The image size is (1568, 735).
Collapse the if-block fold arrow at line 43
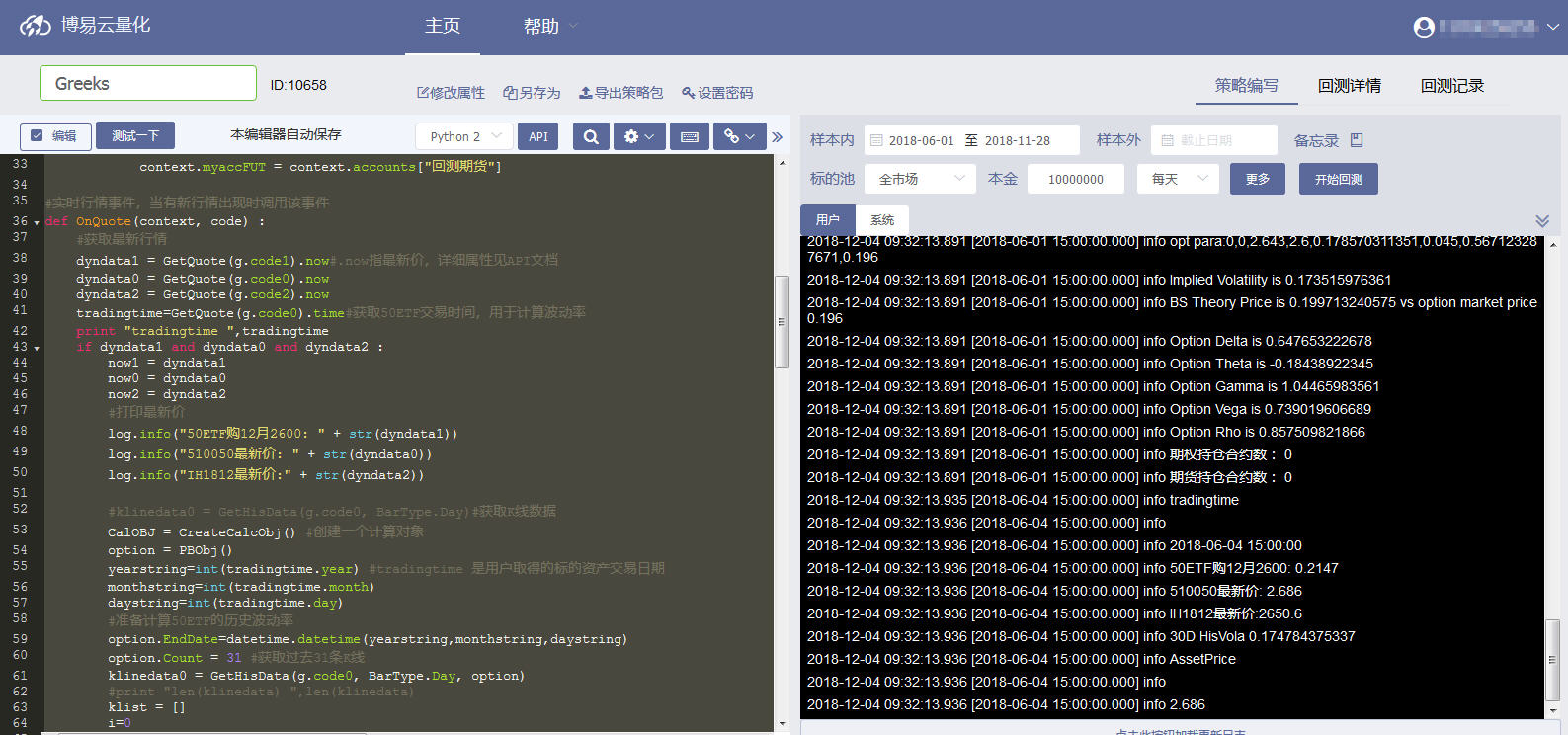click(37, 349)
